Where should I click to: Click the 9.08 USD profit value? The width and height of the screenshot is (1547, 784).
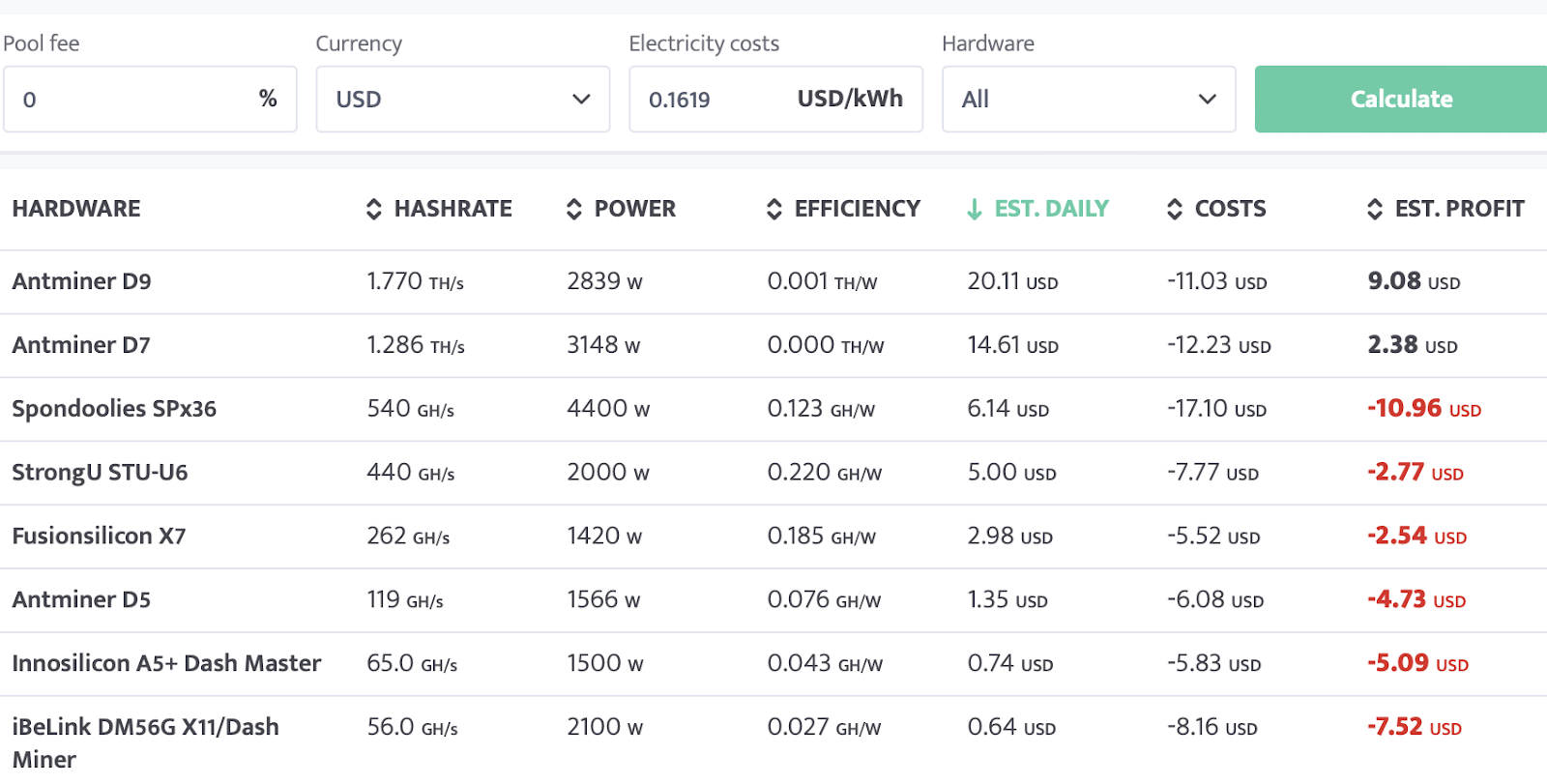click(x=1414, y=281)
